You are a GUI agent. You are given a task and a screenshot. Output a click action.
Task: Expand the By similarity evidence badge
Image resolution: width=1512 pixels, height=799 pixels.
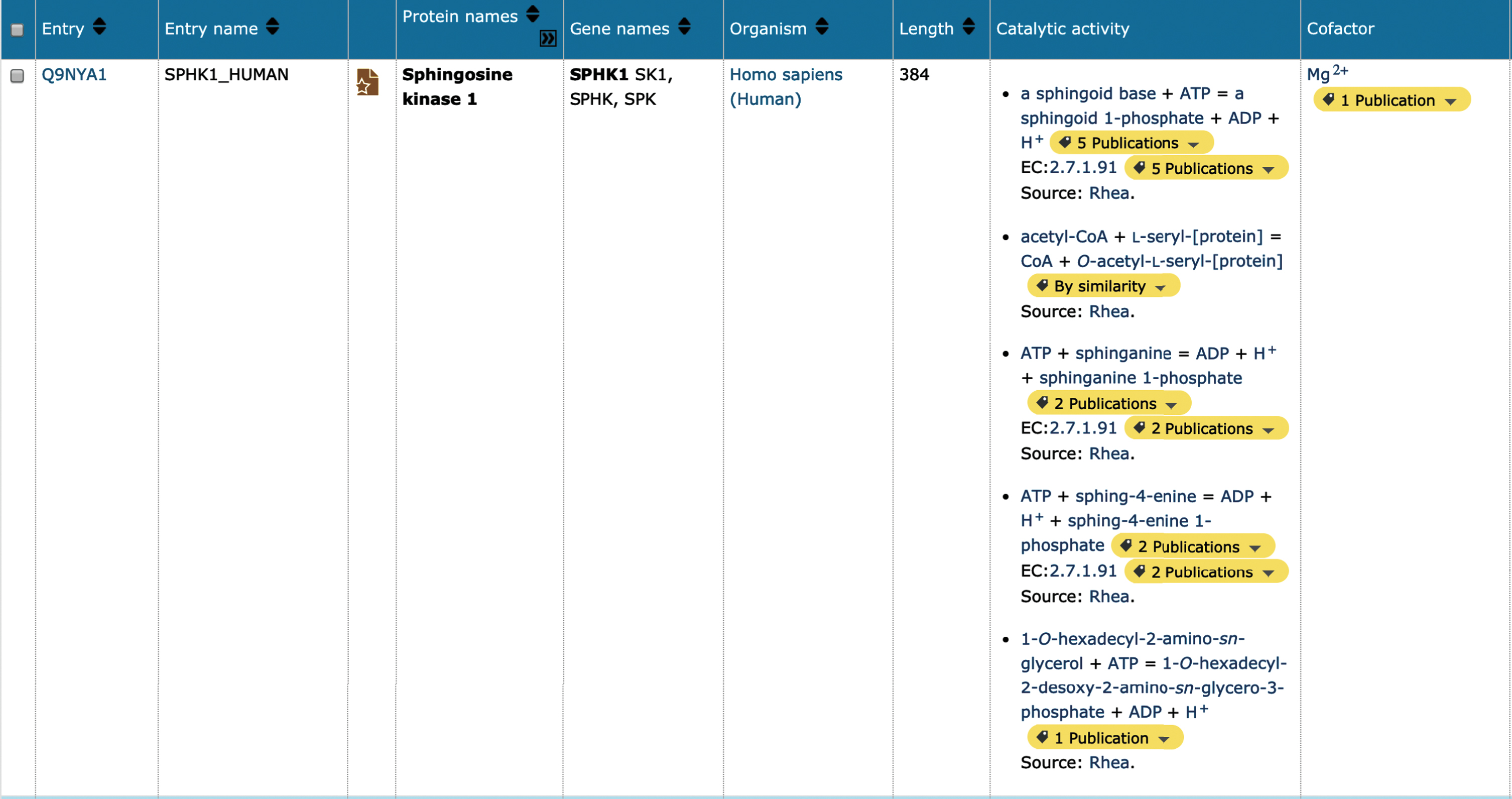pos(1103,286)
